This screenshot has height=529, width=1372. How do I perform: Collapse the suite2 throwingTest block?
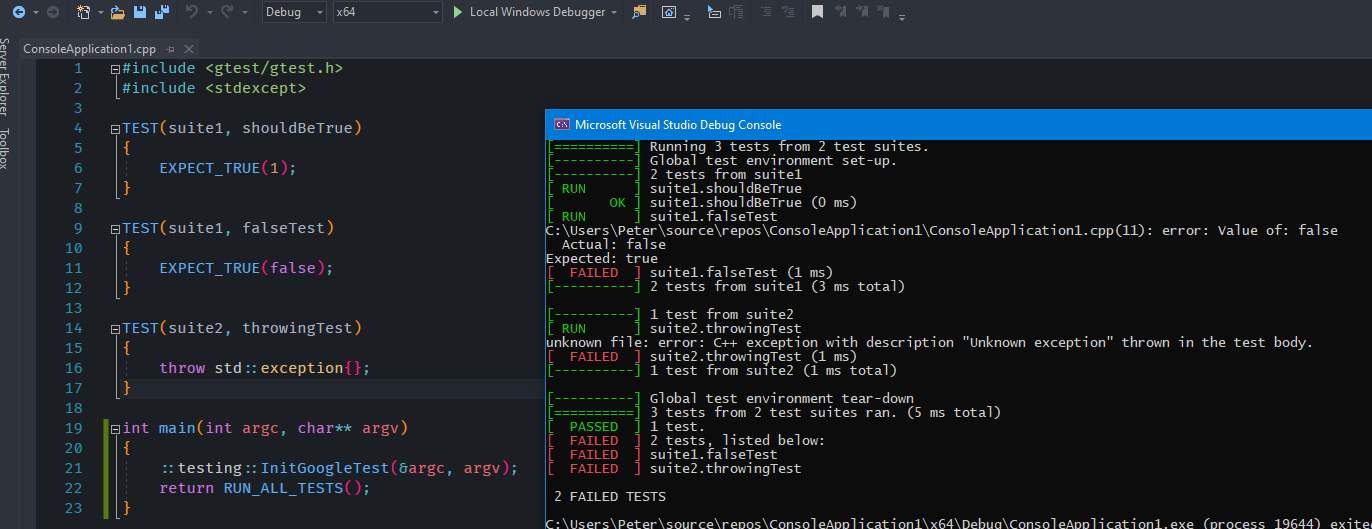(116, 329)
